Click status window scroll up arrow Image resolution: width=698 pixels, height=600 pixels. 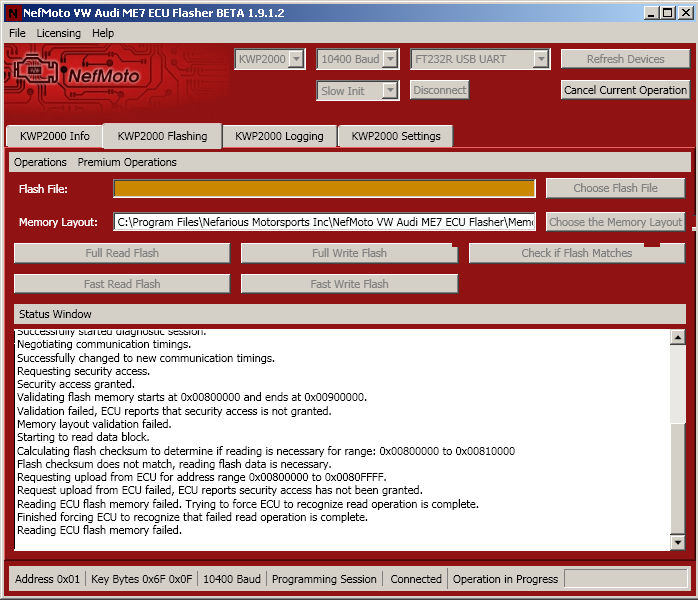678,337
